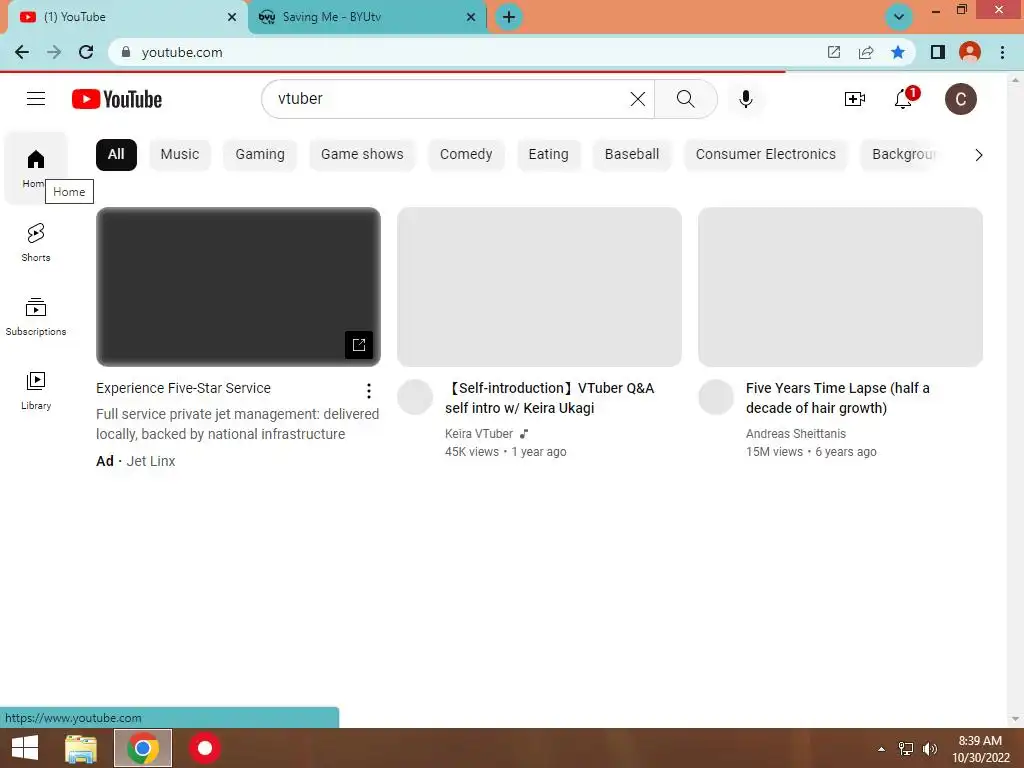1024x768 pixels.
Task: Click the Keira Ukagi video thumbnail
Action: (x=539, y=287)
